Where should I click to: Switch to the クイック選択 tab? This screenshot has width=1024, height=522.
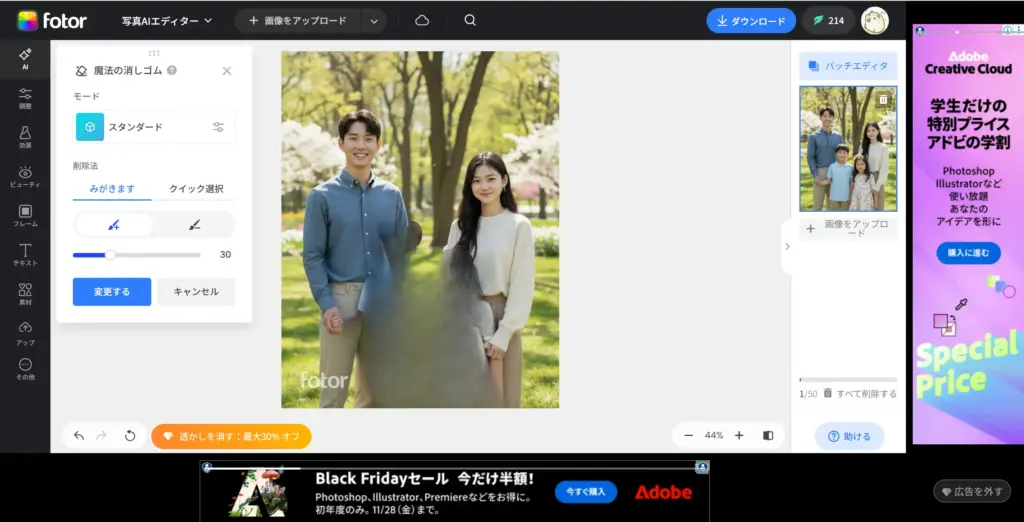[x=196, y=189]
